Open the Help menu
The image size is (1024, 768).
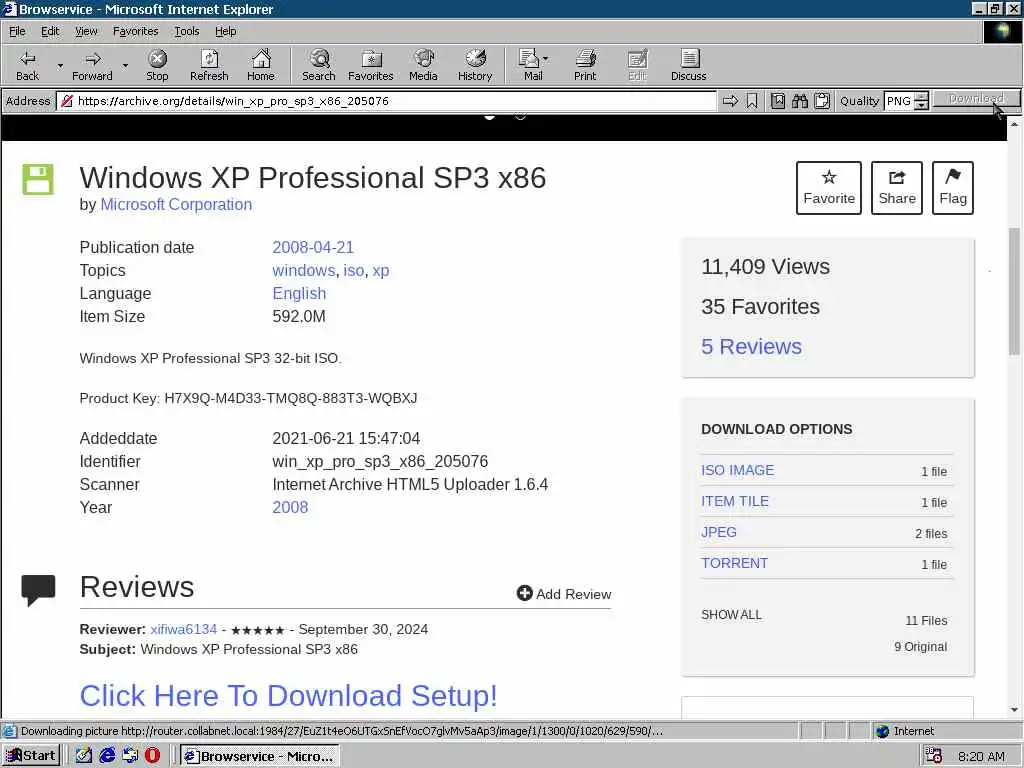pos(225,31)
